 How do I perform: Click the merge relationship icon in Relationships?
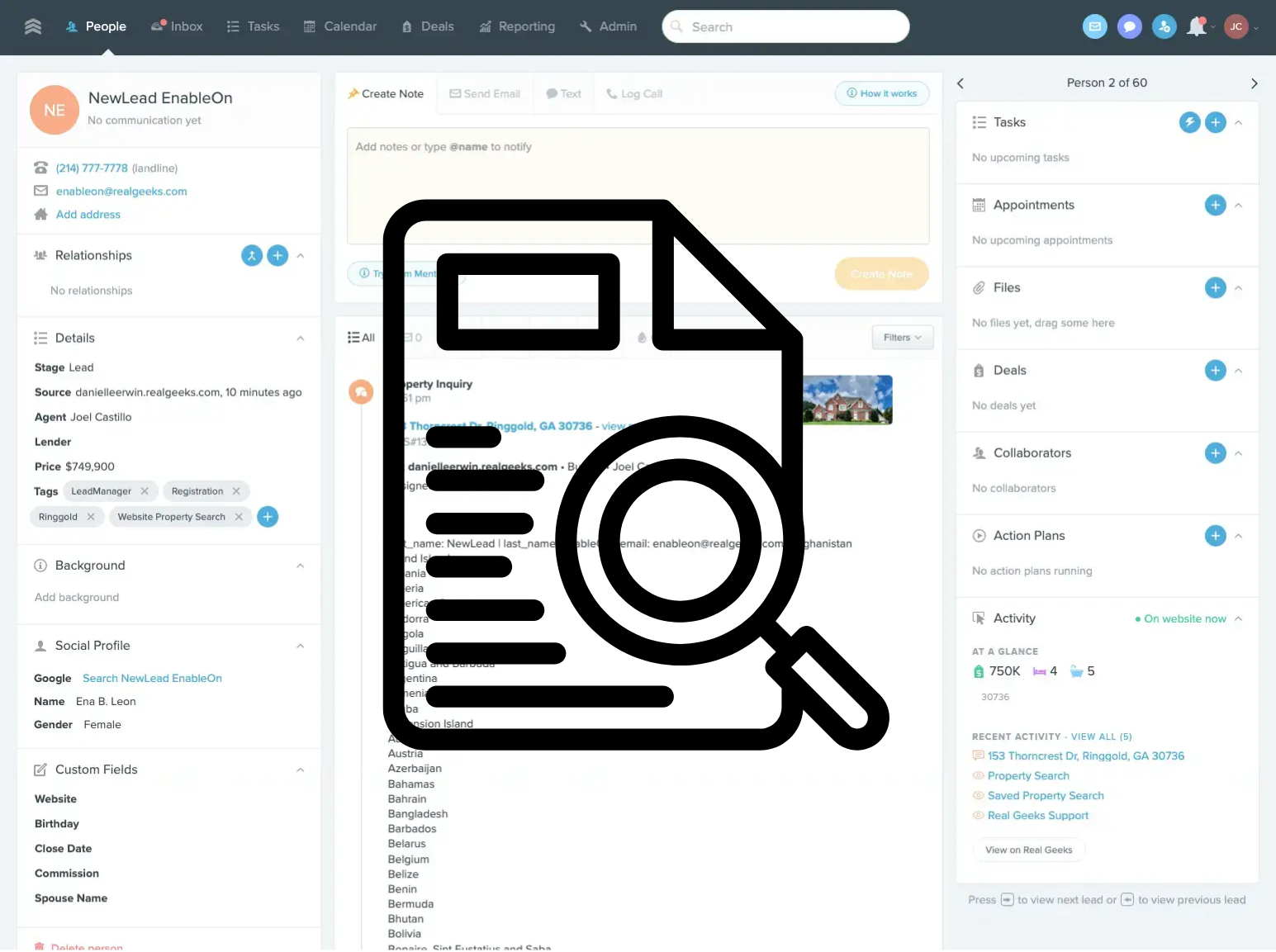tap(252, 256)
